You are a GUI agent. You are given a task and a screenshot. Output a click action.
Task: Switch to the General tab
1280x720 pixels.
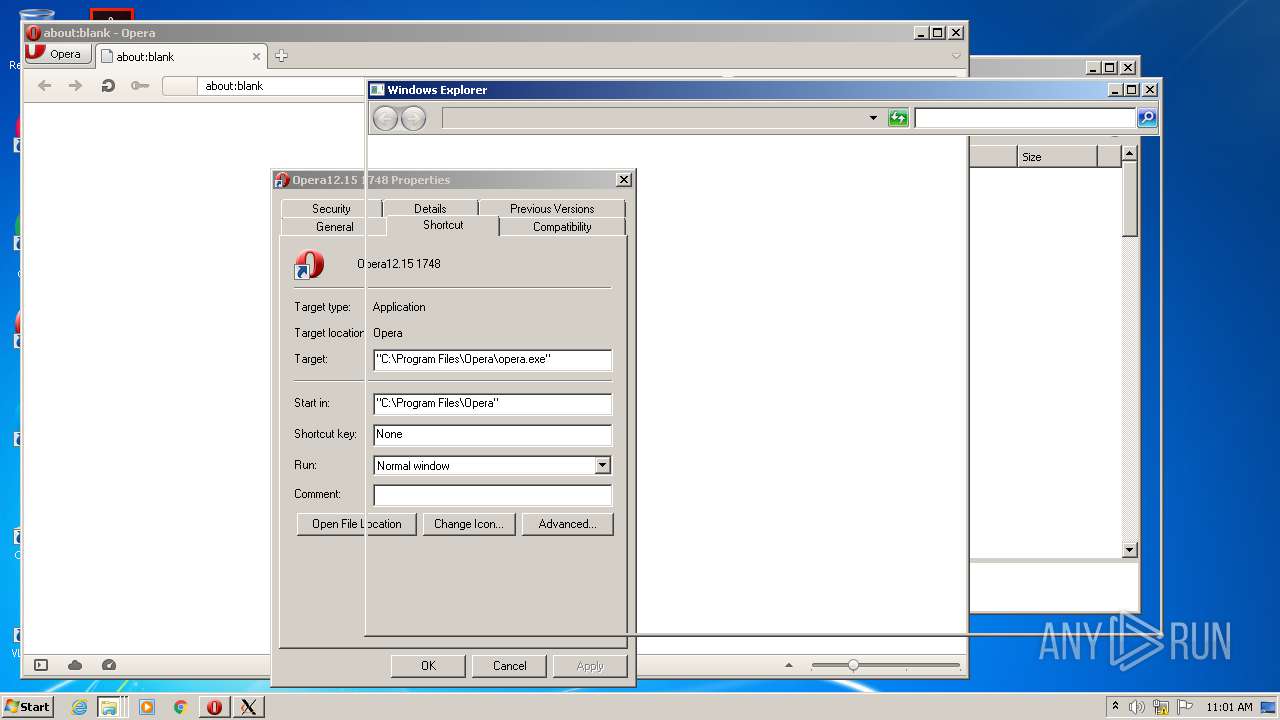(x=335, y=227)
